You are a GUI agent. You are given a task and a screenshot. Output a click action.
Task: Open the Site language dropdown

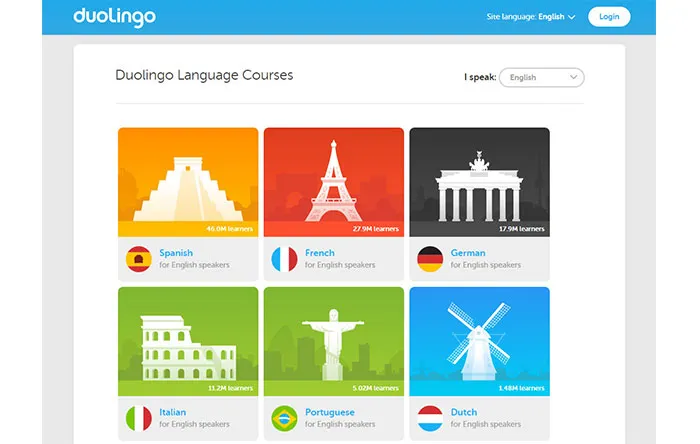click(x=531, y=17)
